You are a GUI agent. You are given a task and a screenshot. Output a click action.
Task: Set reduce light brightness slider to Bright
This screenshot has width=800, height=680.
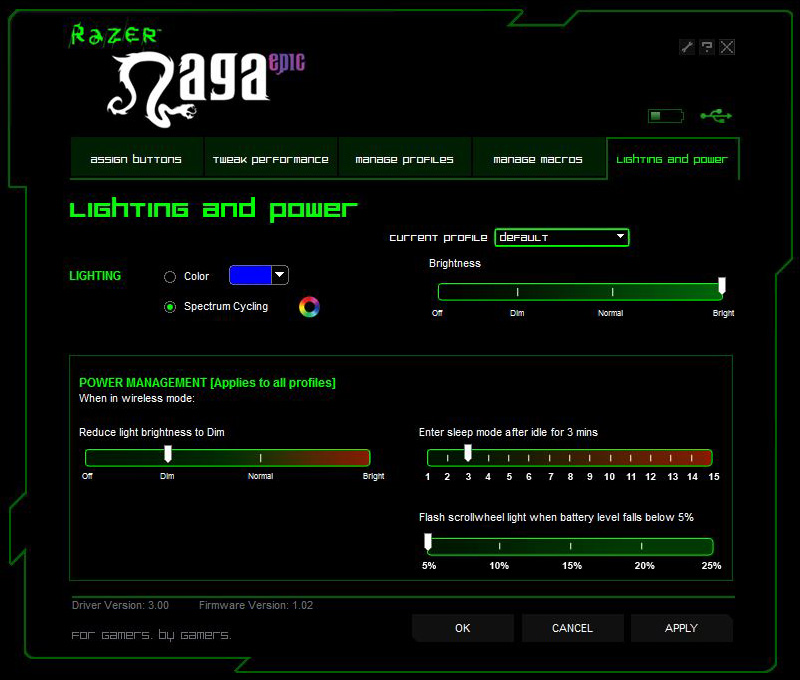pyautogui.click(x=367, y=458)
